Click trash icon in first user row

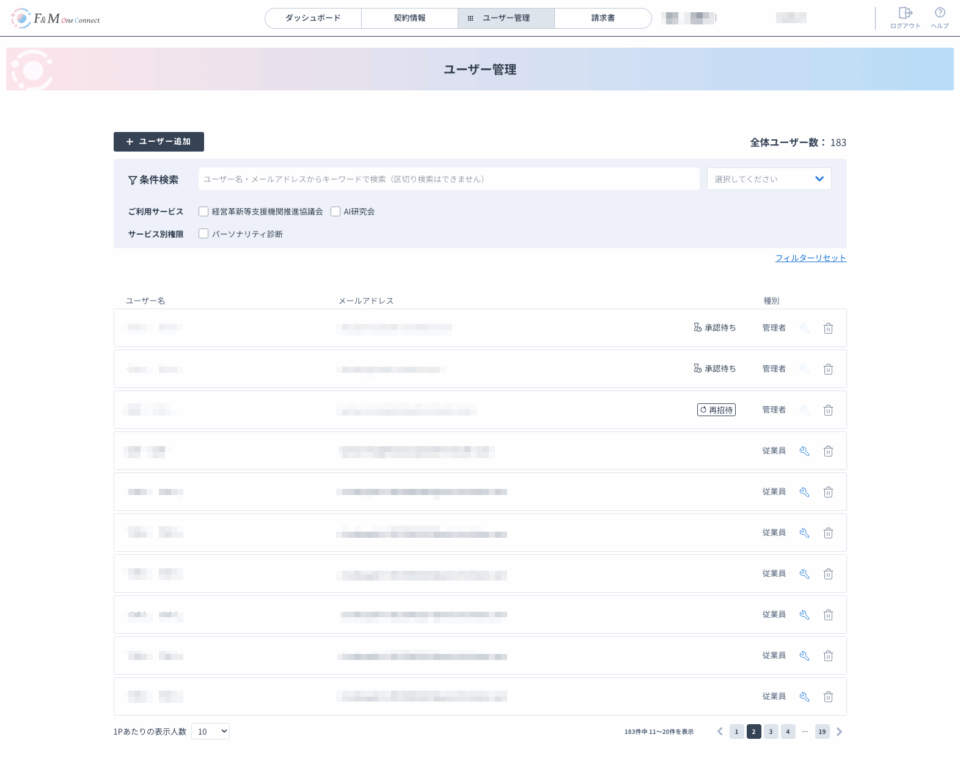(828, 328)
